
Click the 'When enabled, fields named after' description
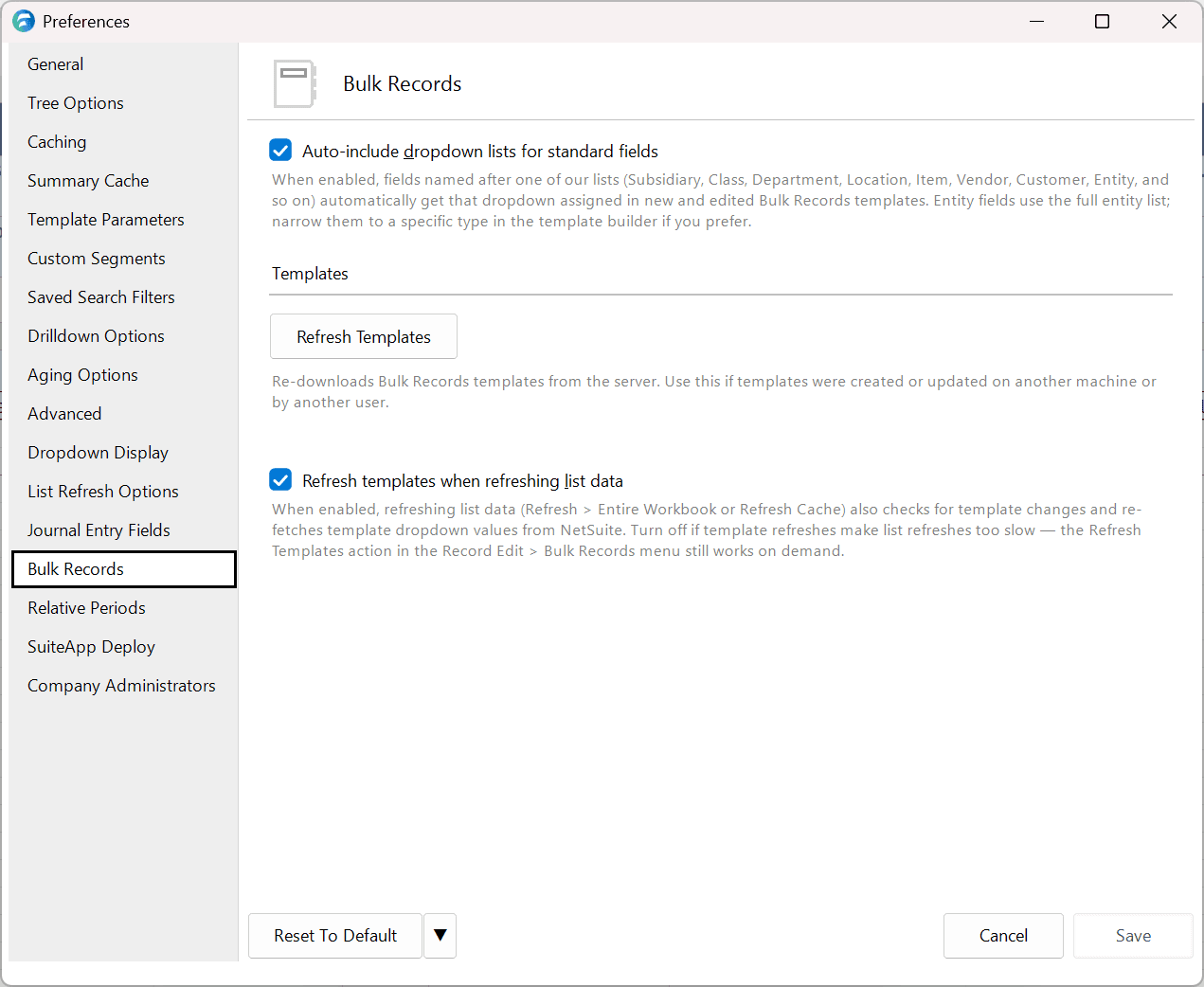[x=721, y=201]
